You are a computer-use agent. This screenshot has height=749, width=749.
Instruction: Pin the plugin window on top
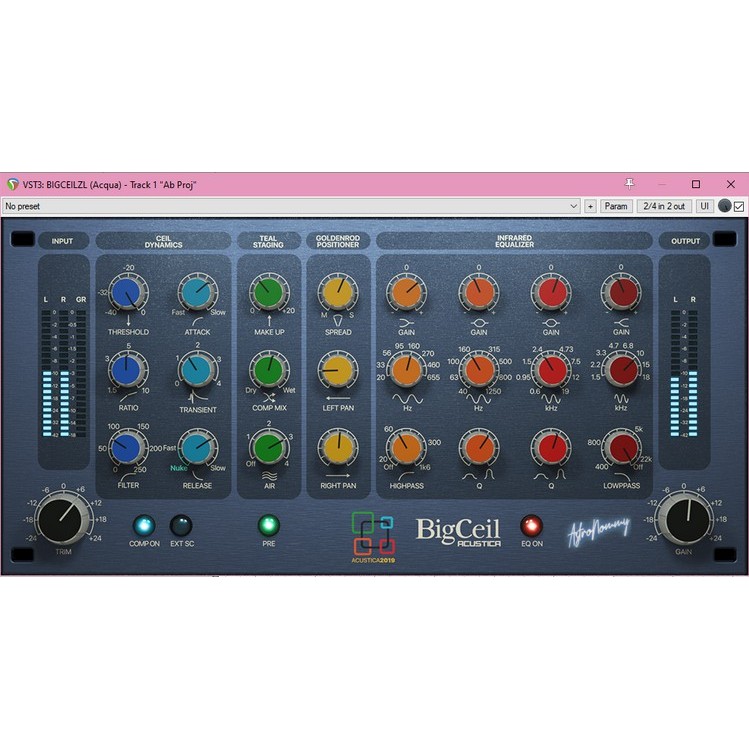pyautogui.click(x=630, y=184)
